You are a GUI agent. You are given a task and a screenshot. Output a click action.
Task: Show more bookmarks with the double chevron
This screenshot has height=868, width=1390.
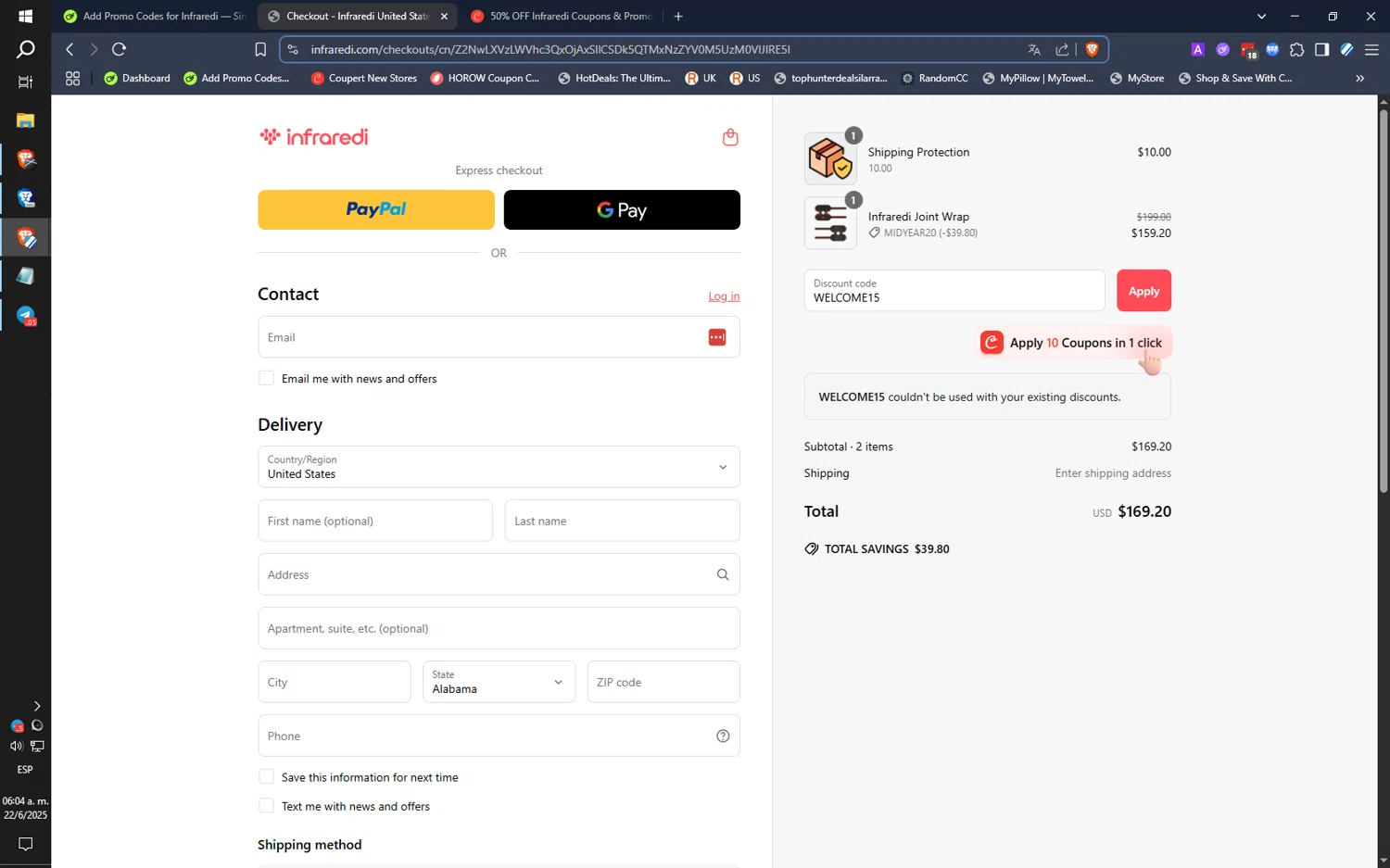pos(1360,78)
